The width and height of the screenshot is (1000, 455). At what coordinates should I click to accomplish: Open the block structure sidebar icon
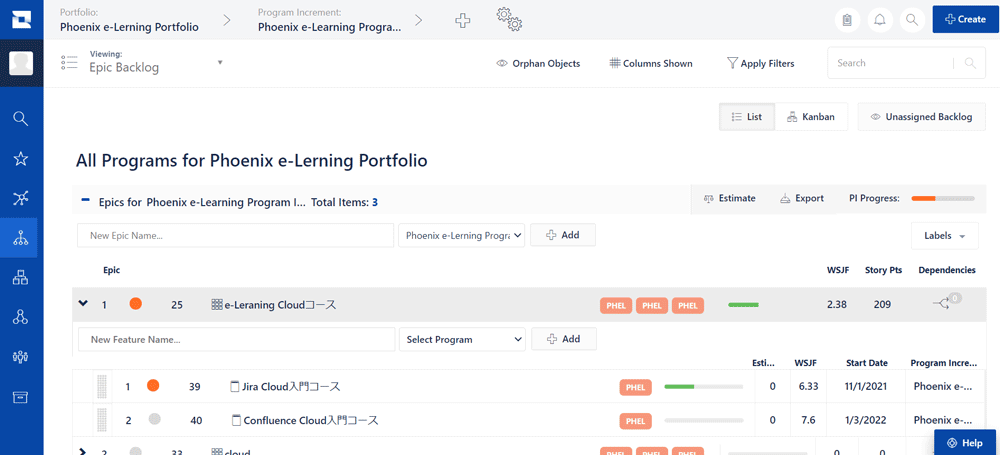tap(21, 278)
